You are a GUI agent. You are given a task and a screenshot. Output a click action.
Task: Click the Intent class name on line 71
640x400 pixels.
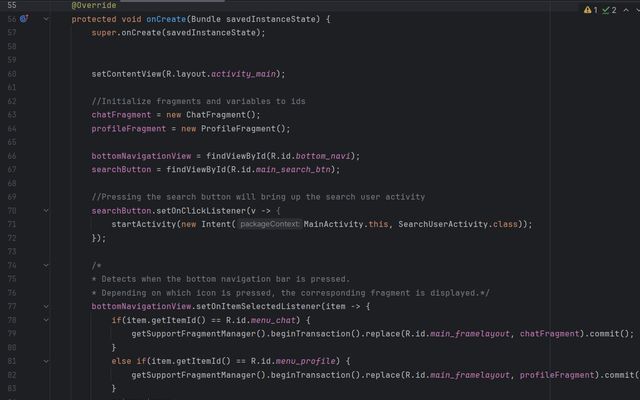click(216, 224)
